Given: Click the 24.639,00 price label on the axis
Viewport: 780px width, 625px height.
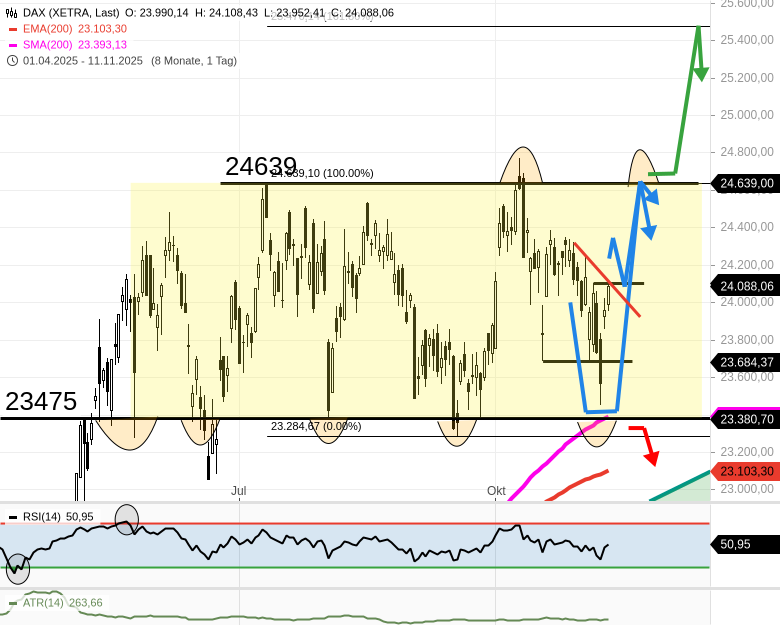Looking at the screenshot, I should pos(746,183).
